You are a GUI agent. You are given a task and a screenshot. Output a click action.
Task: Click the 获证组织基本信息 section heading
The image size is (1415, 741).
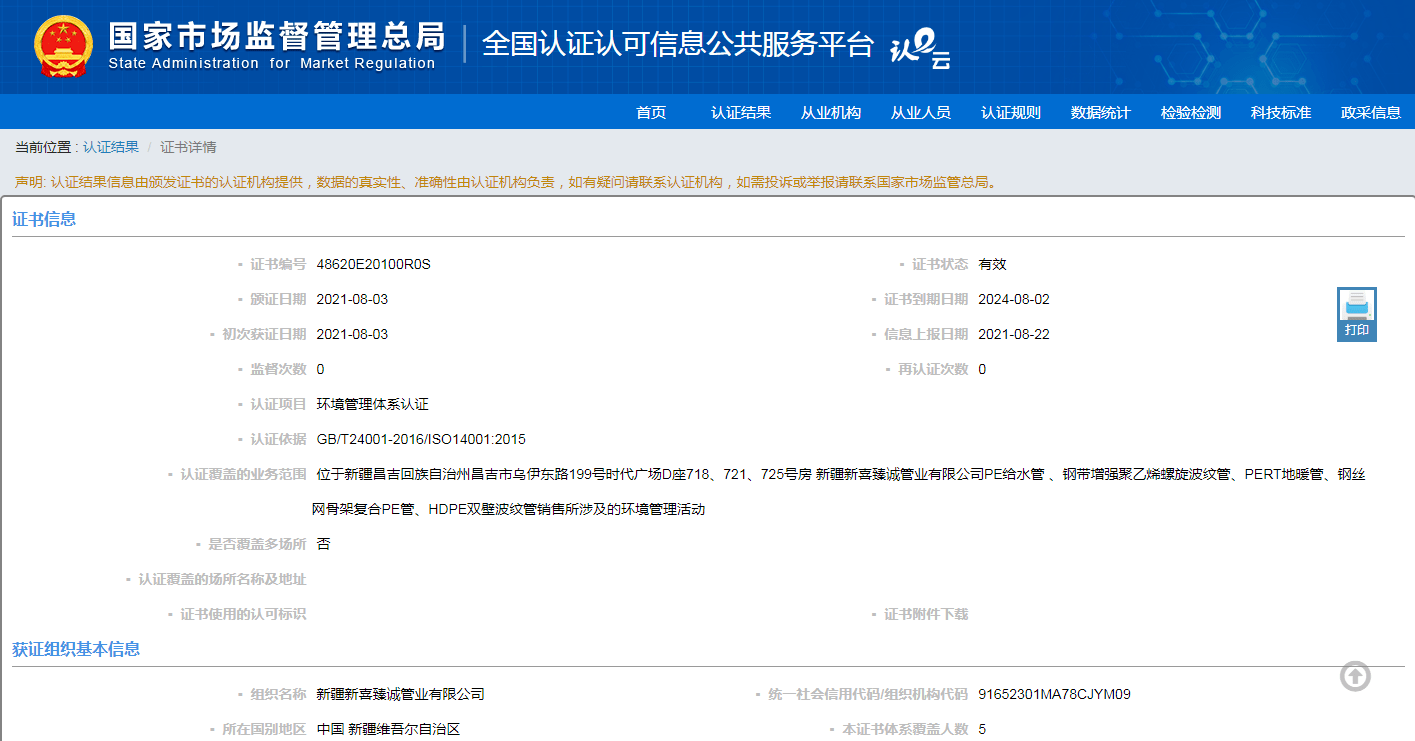(x=76, y=649)
